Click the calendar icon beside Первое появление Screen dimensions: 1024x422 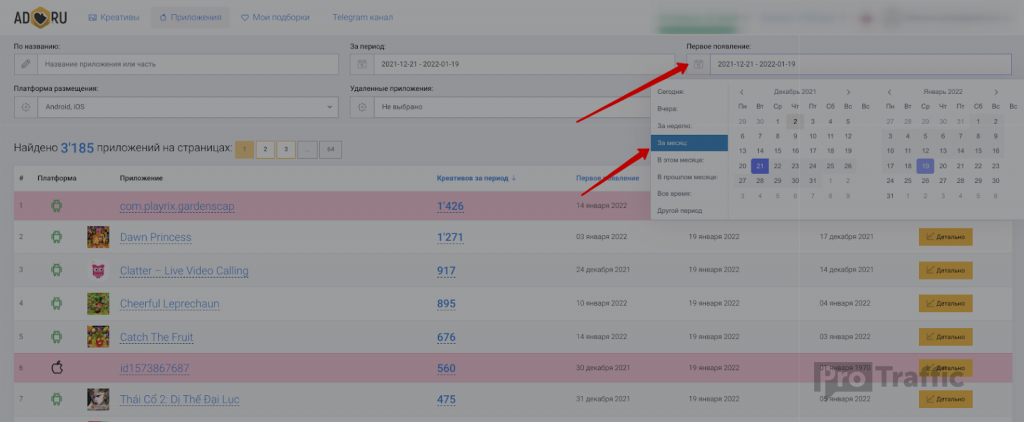(x=698, y=65)
